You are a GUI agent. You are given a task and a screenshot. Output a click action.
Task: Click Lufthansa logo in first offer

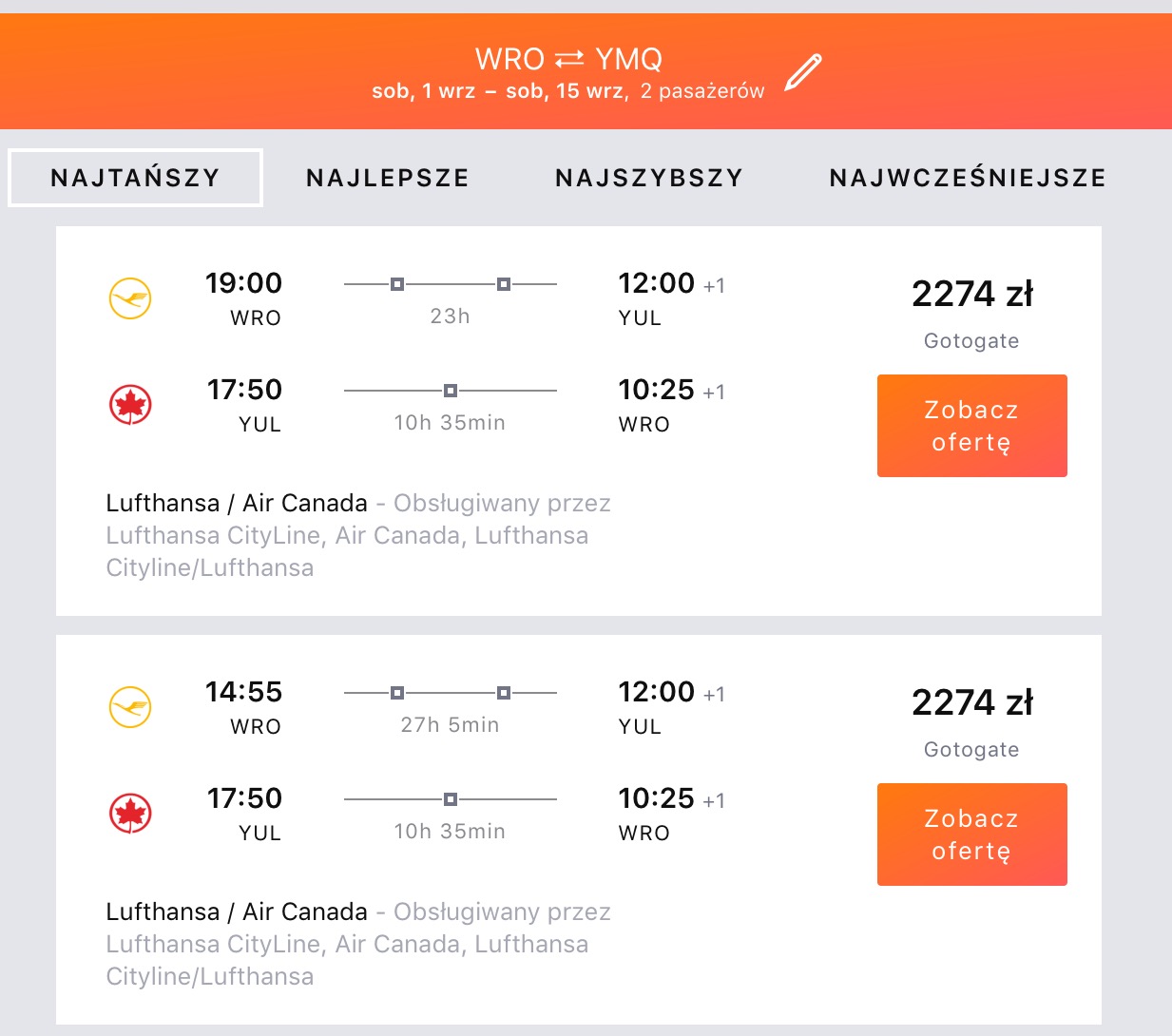click(x=130, y=298)
